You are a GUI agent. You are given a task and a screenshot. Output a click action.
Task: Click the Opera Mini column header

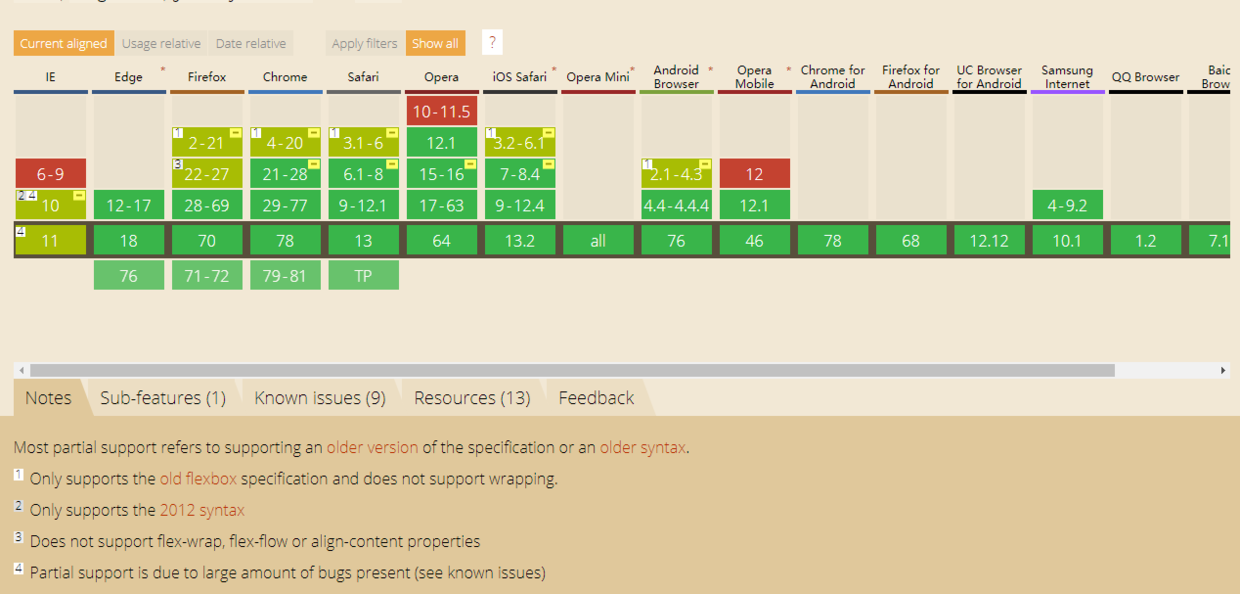pos(598,77)
